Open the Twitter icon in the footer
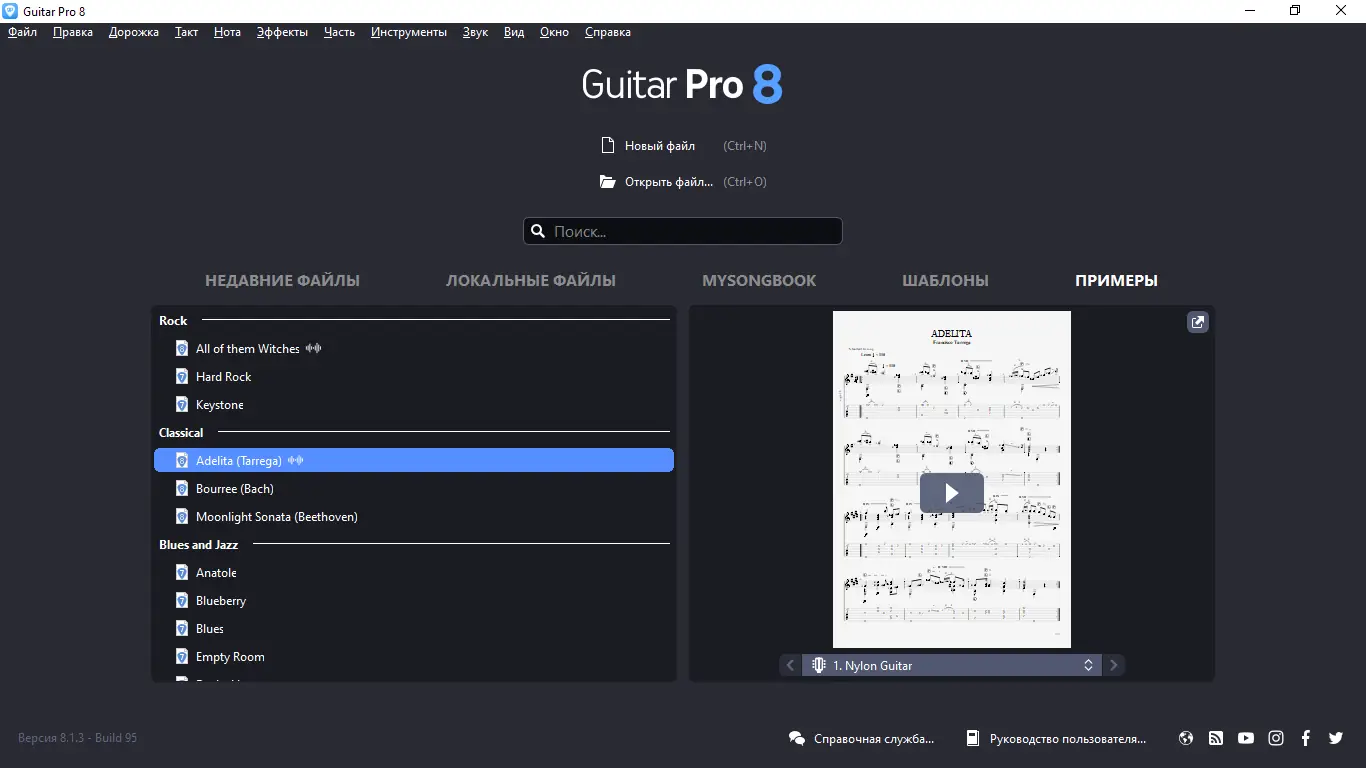This screenshot has width=1366, height=768. point(1336,738)
